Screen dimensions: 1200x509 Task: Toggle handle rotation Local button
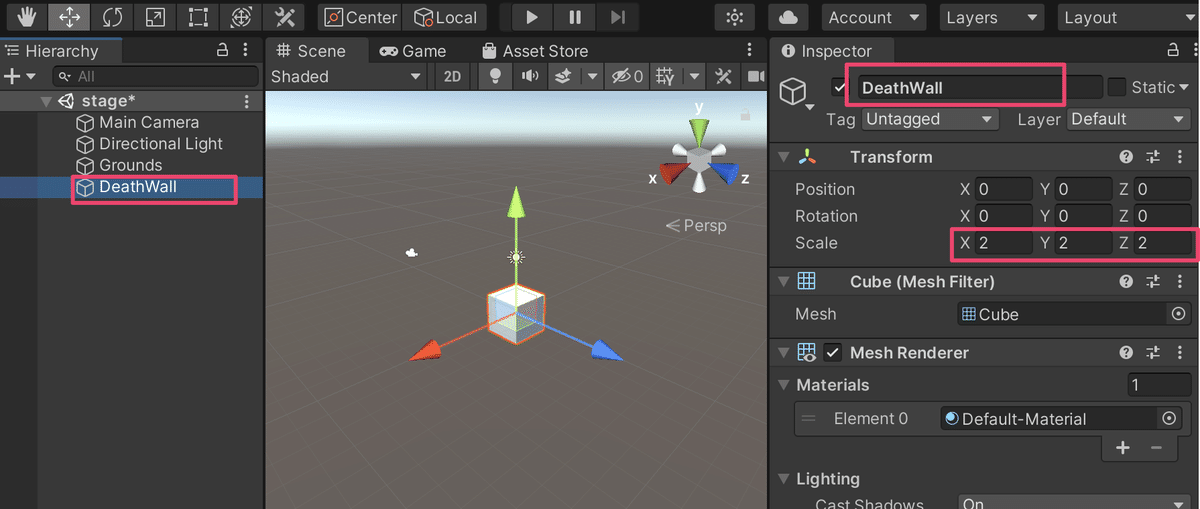tap(446, 17)
